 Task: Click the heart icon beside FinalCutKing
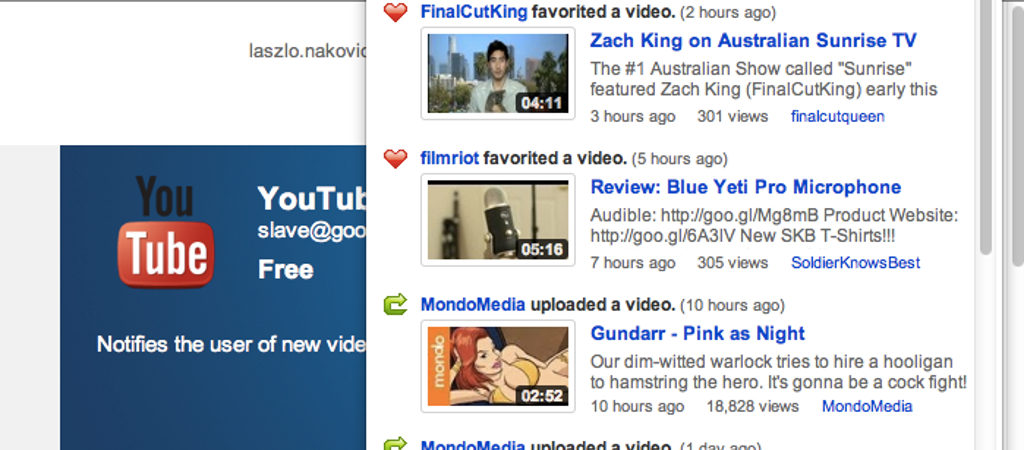[395, 12]
